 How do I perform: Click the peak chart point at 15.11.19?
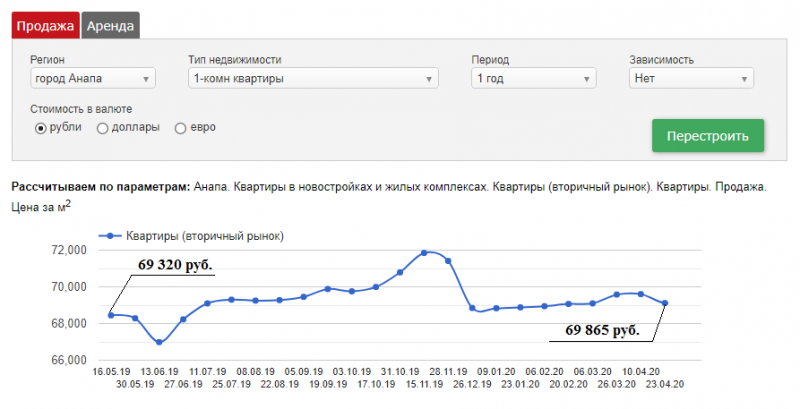[424, 253]
